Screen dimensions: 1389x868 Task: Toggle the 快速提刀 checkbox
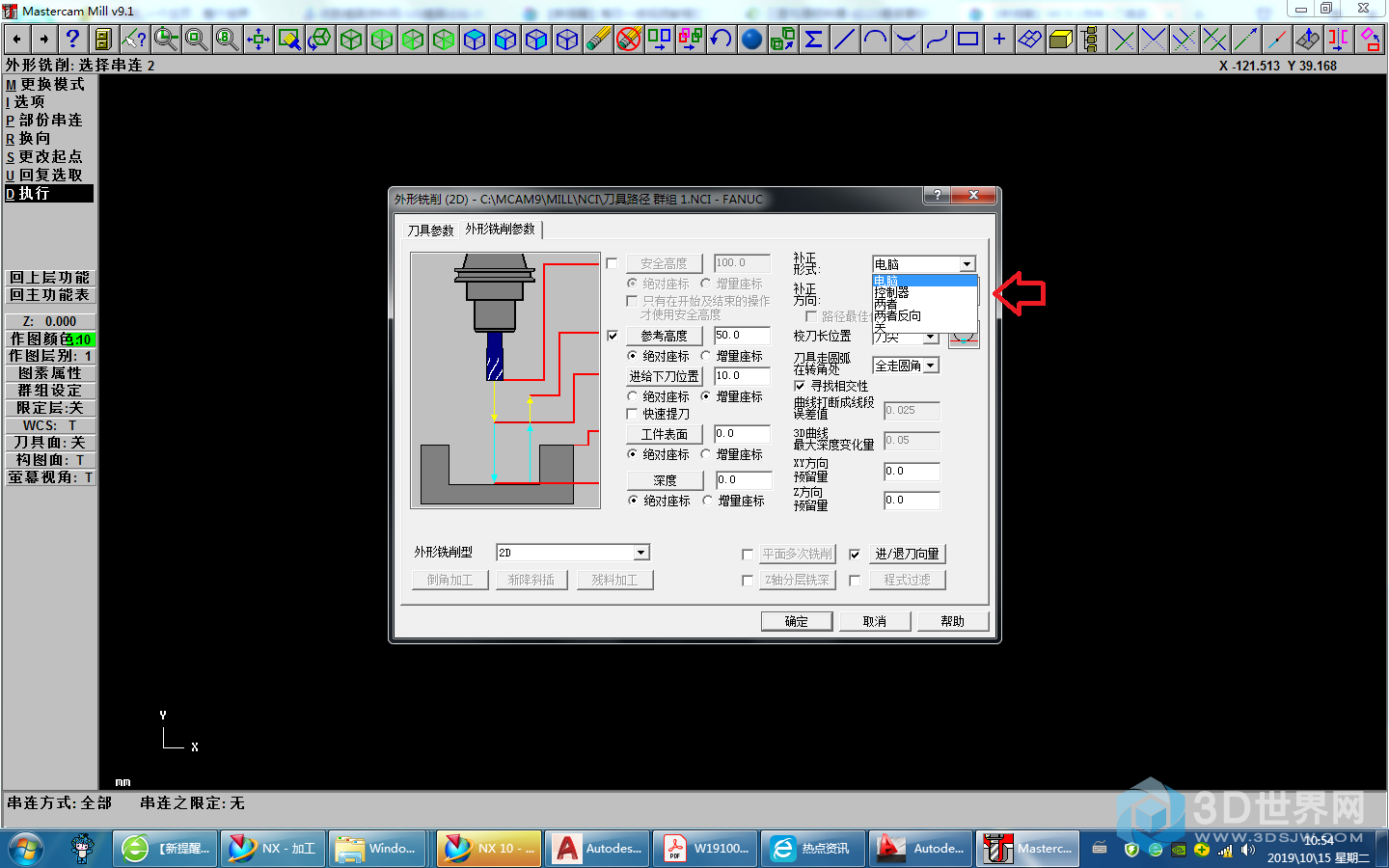(x=633, y=414)
